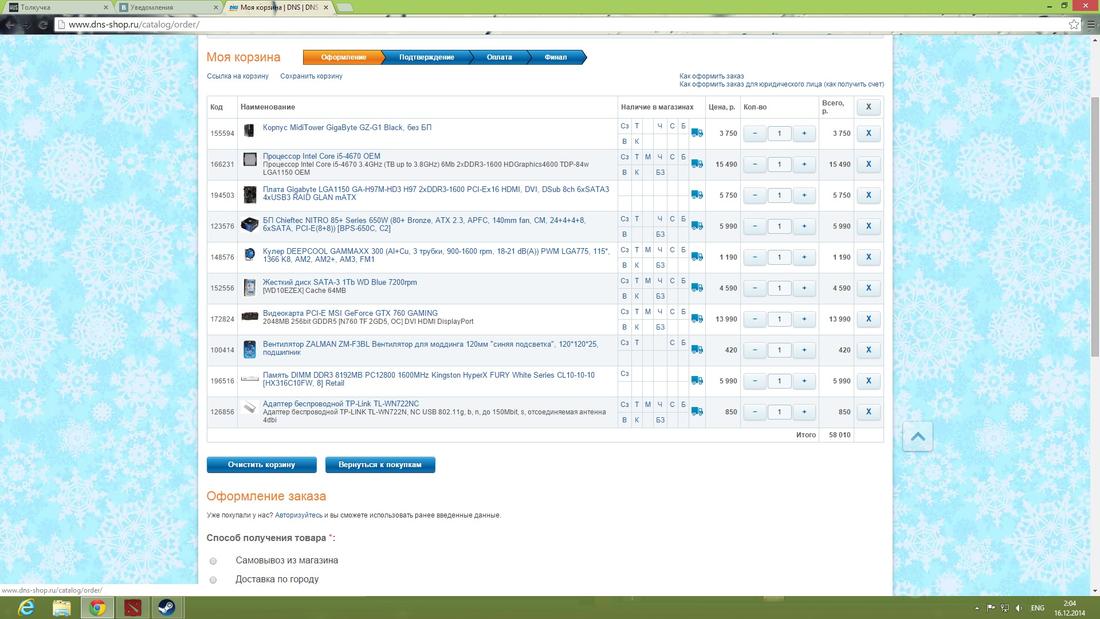The width and height of the screenshot is (1100, 619).
Task: Click the browser address bar
Action: 561,25
